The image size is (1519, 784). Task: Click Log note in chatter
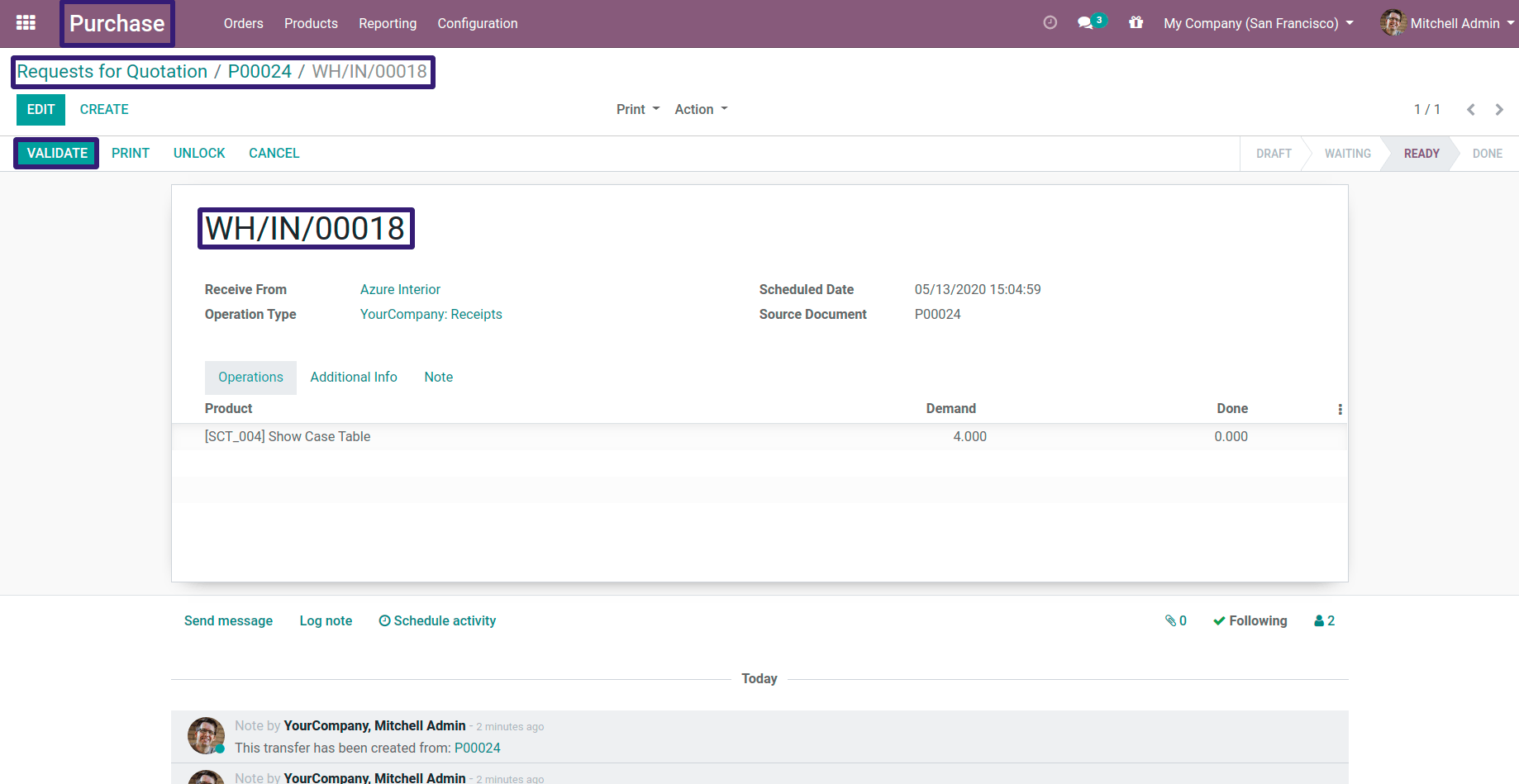pyautogui.click(x=326, y=620)
